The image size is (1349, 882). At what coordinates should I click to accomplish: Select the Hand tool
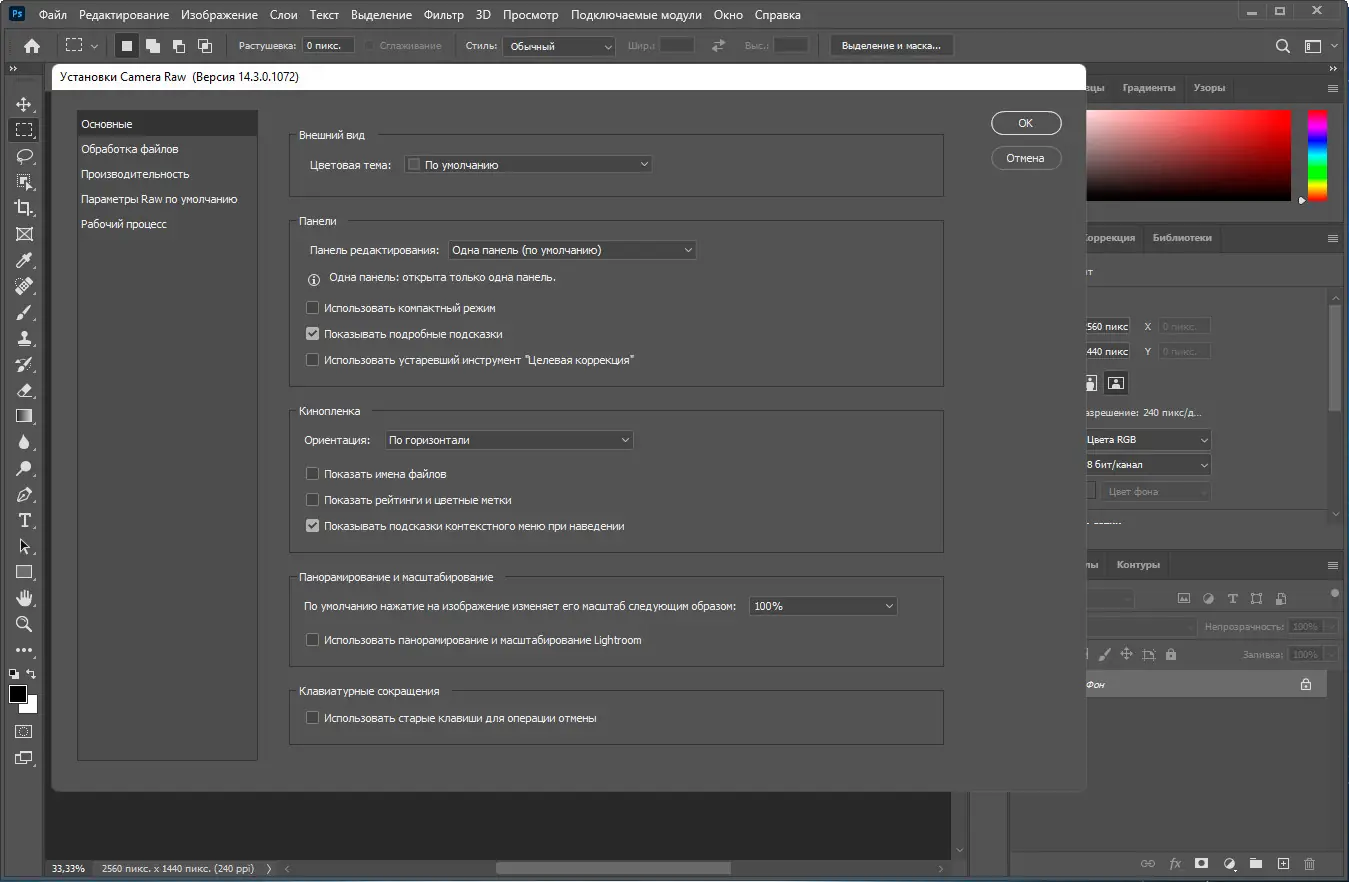click(x=24, y=598)
